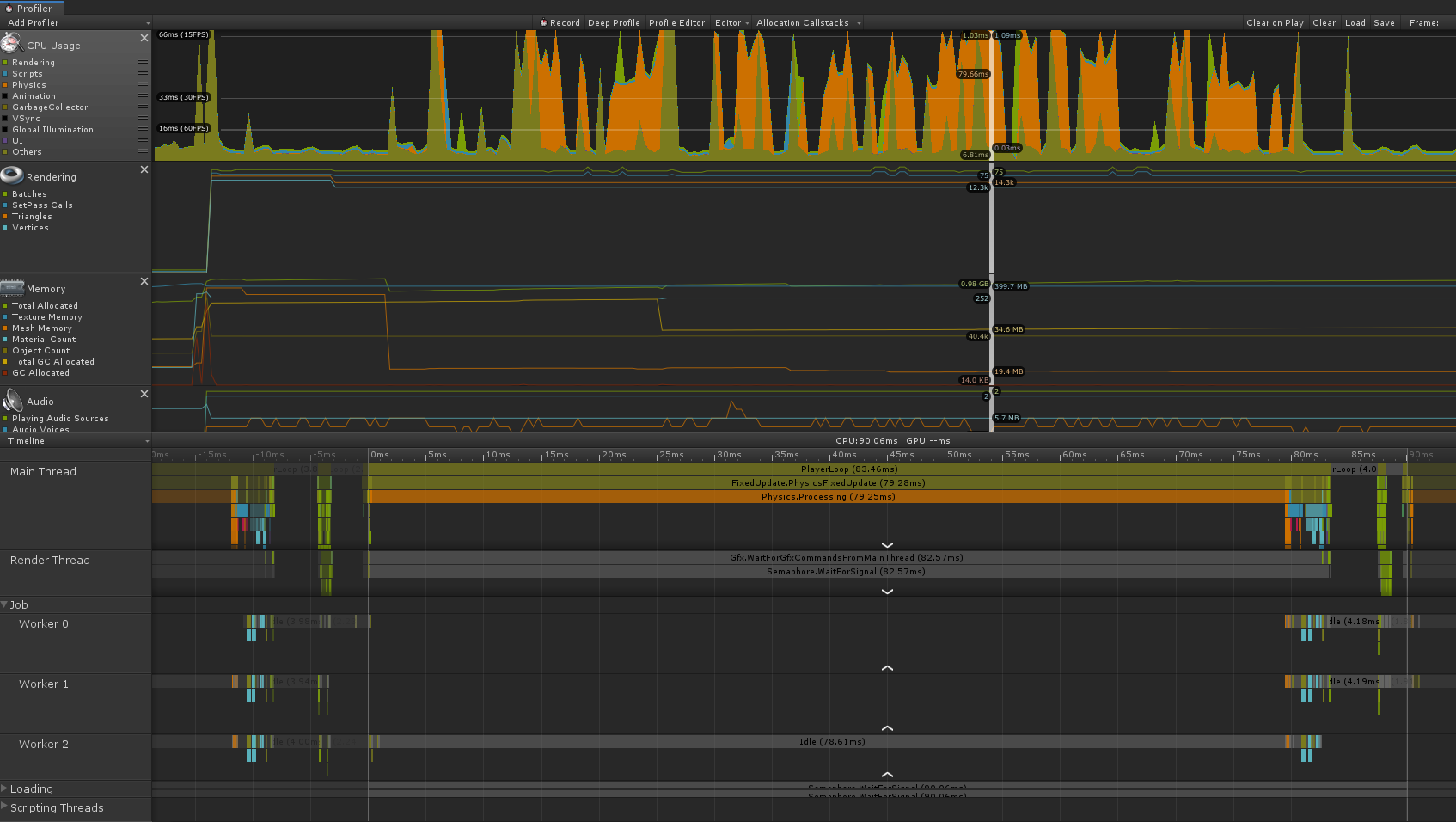This screenshot has height=822, width=1456.
Task: Select the Physics.Processing (79.25ms) bar
Action: click(828, 497)
